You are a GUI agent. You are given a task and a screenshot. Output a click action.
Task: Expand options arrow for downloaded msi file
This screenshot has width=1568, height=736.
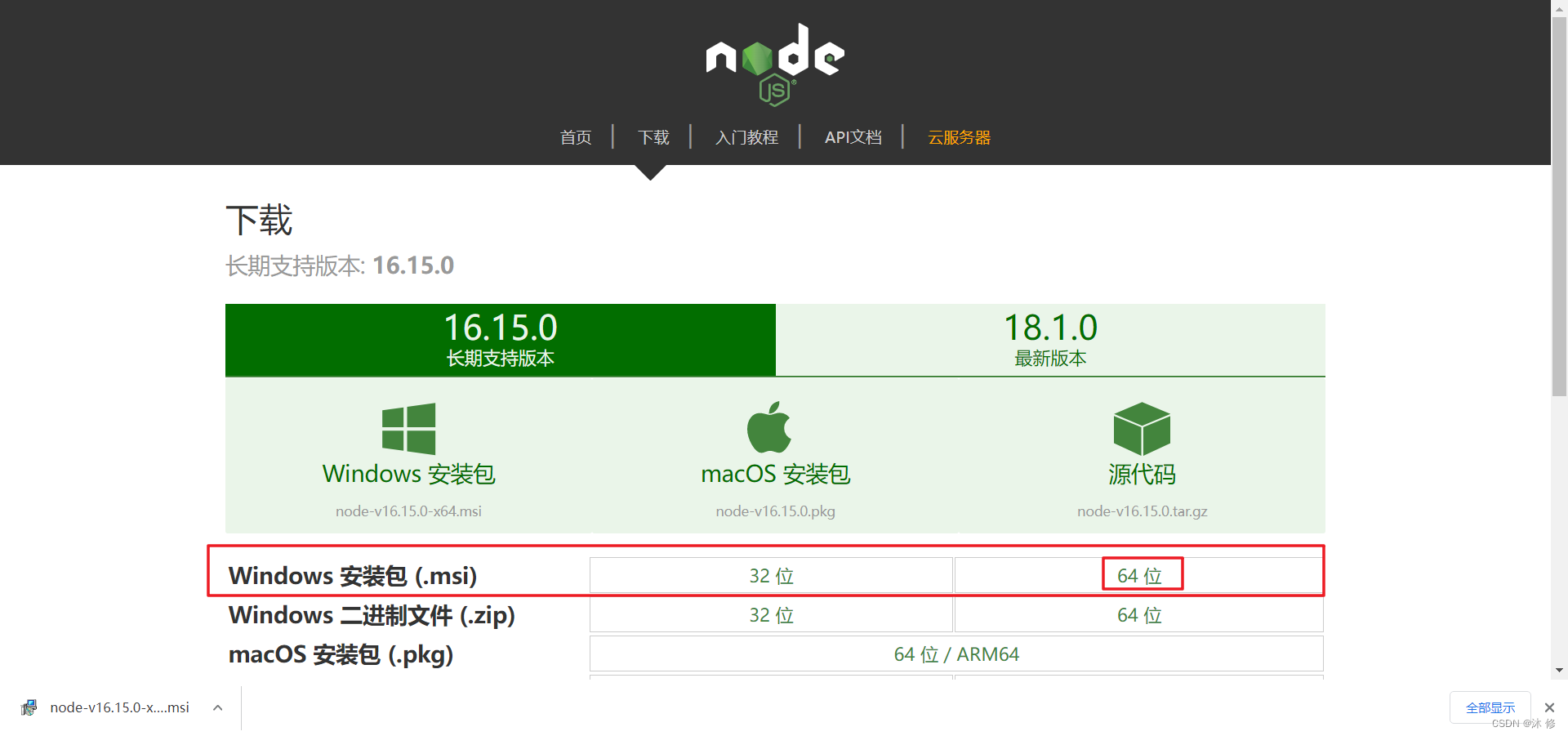pos(218,707)
